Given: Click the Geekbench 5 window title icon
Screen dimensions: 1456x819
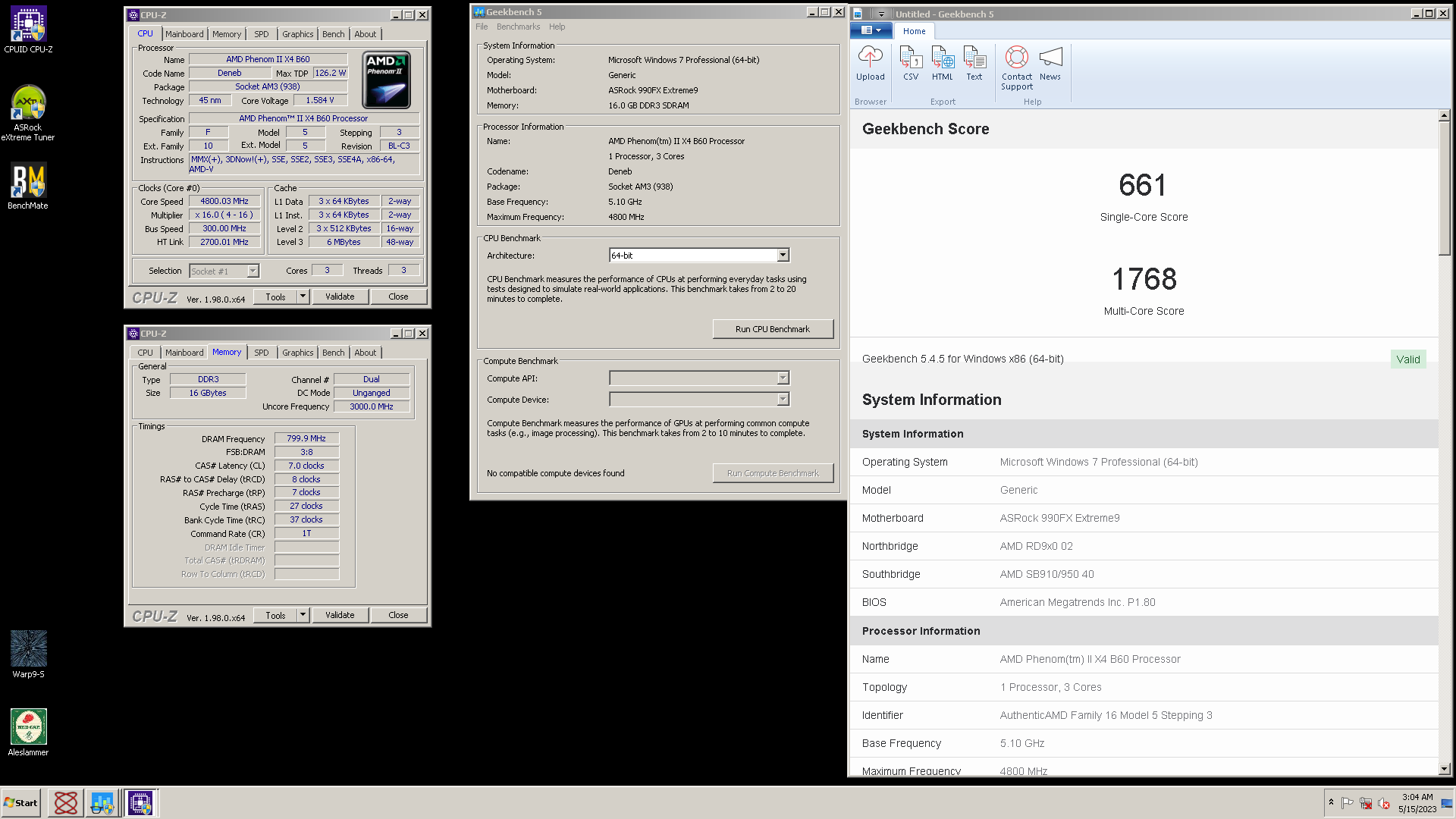Looking at the screenshot, I should (x=479, y=12).
